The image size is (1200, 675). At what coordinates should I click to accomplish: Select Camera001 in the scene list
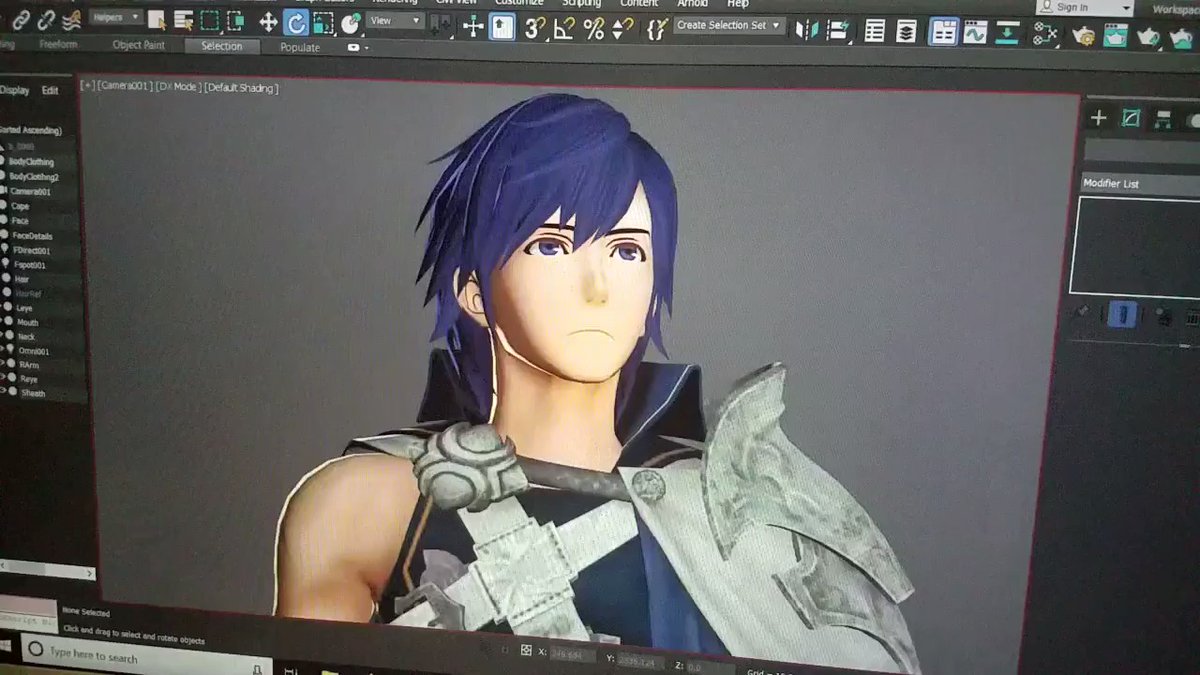coord(30,191)
